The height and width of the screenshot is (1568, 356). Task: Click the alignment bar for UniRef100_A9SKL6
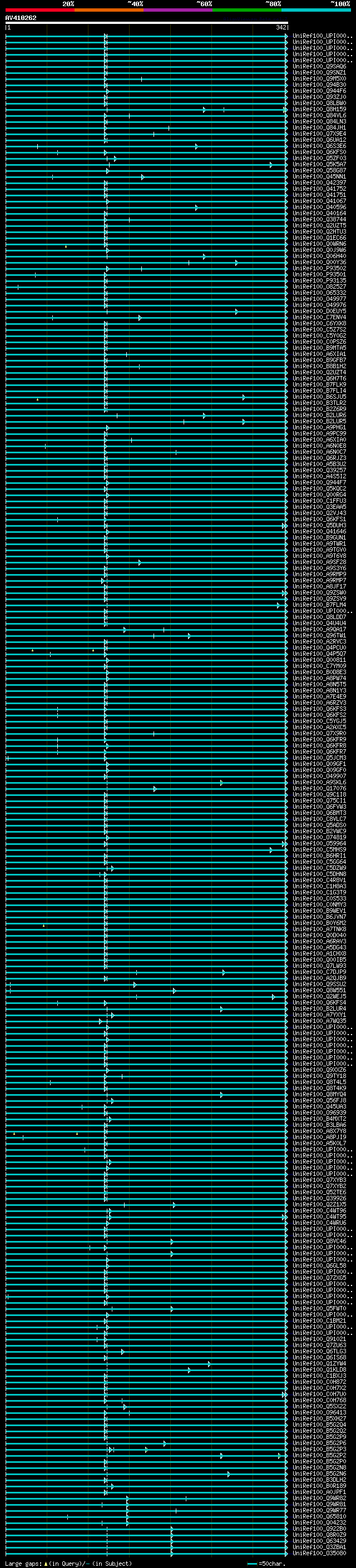[x=147, y=783]
